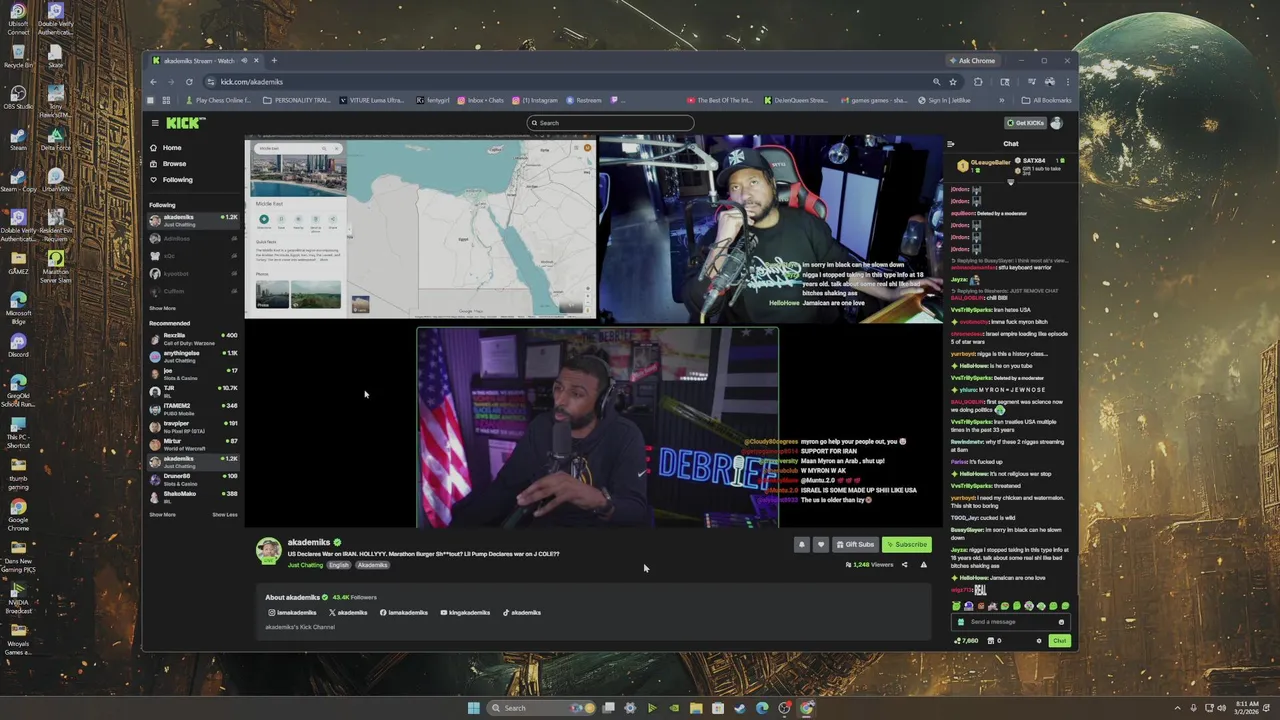
Task: Open OBS Studio desktop icon
Action: click(18, 97)
